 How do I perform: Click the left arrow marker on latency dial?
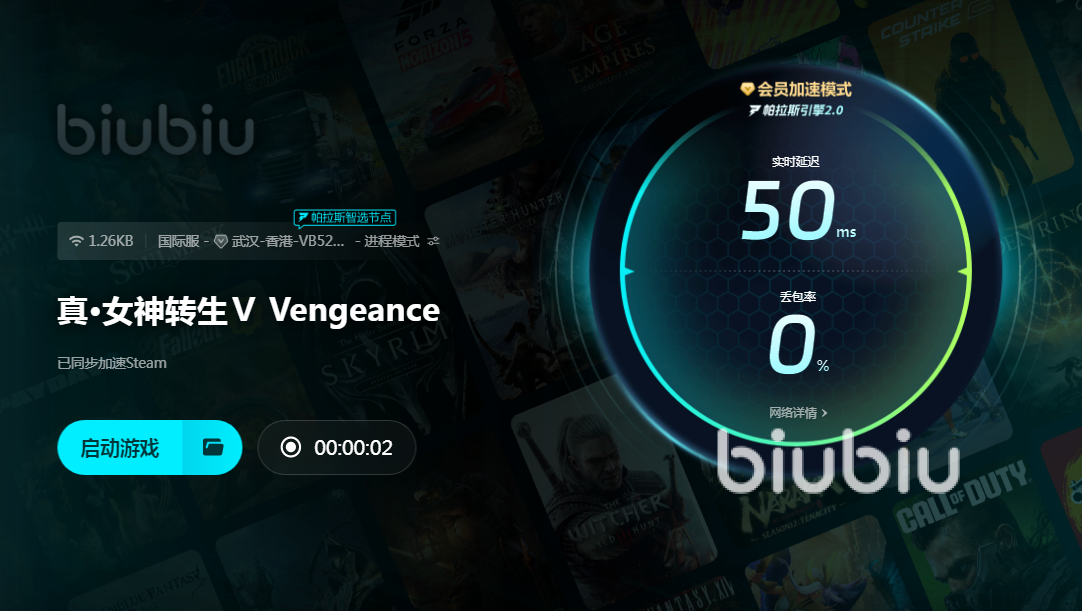coord(628,272)
